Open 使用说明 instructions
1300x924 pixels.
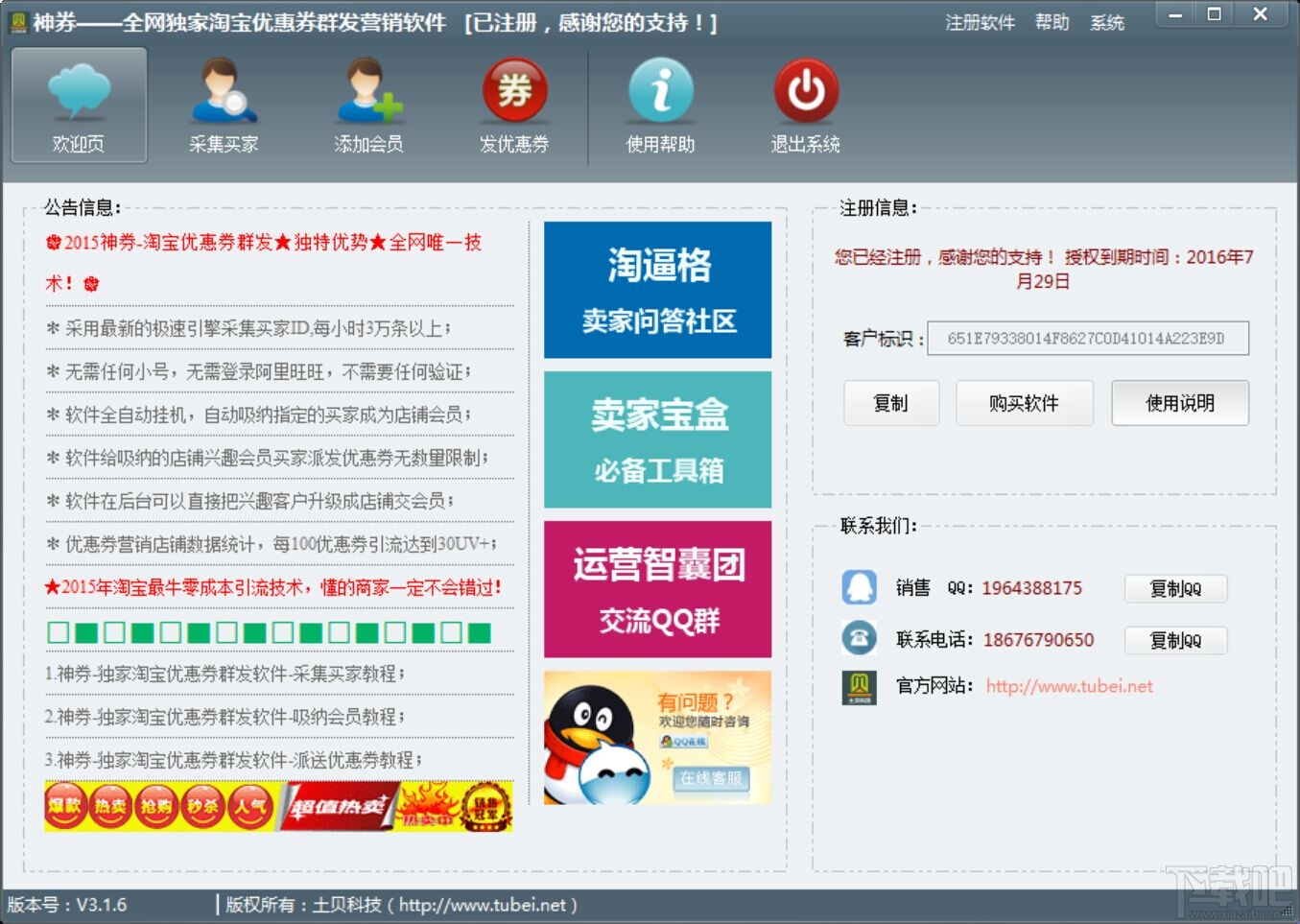click(x=1180, y=403)
